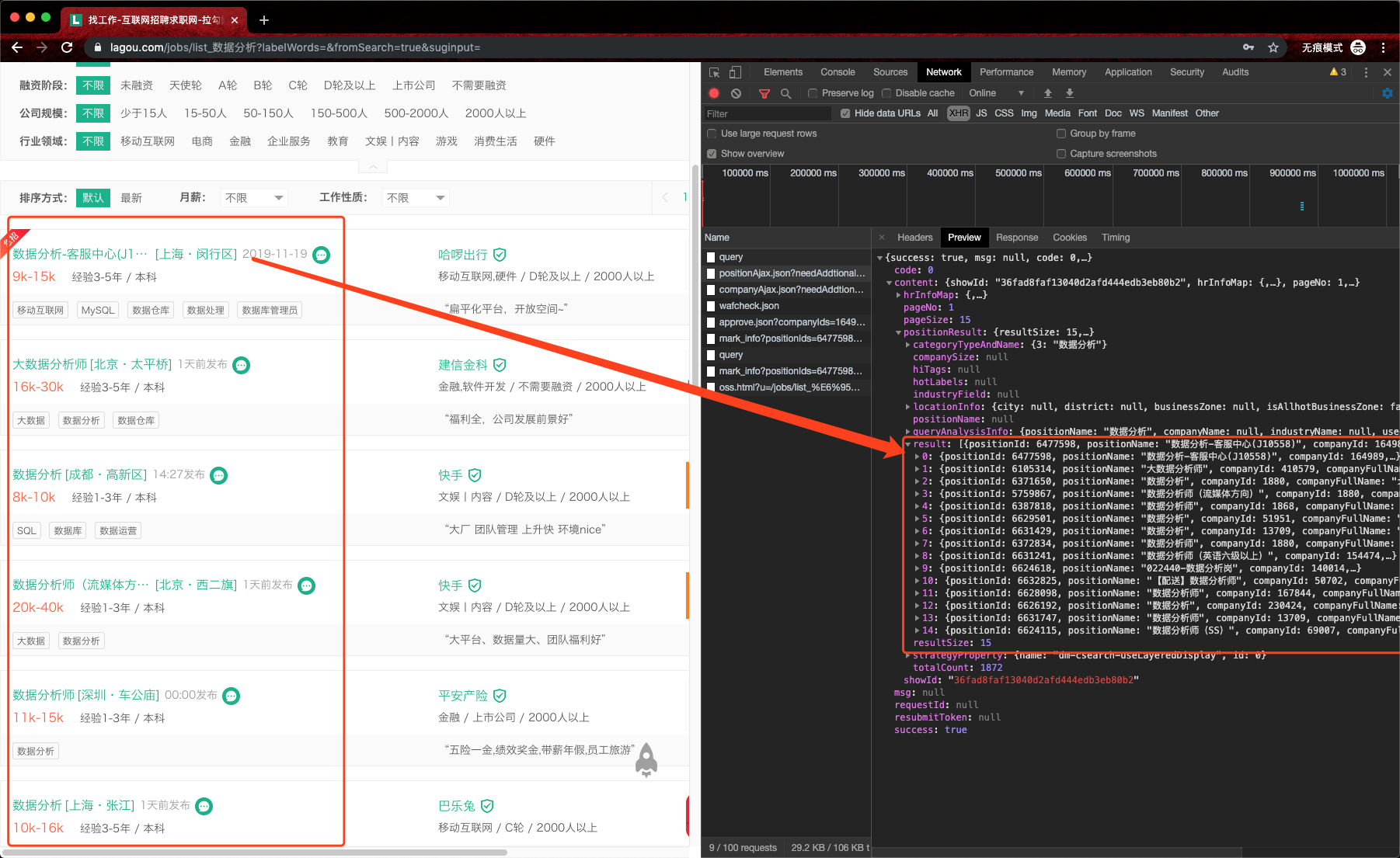Select 移动互联网 industry filter
The height and width of the screenshot is (858, 1400).
click(x=148, y=141)
